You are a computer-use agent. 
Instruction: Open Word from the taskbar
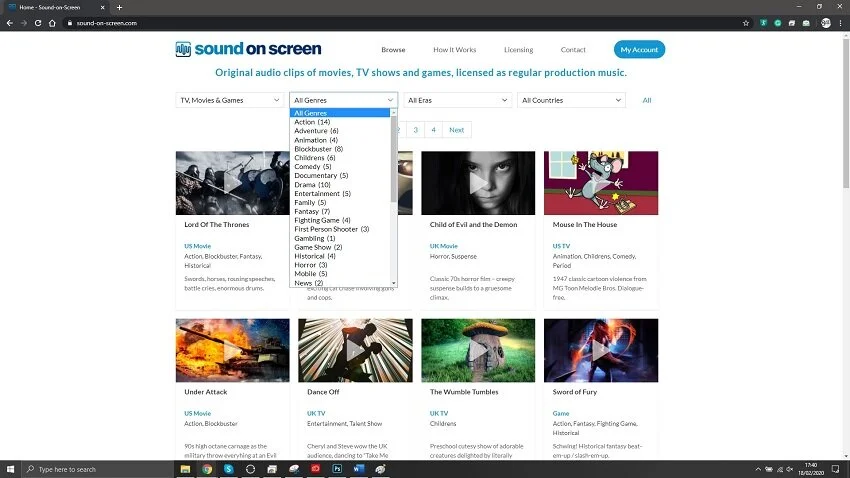pos(359,469)
